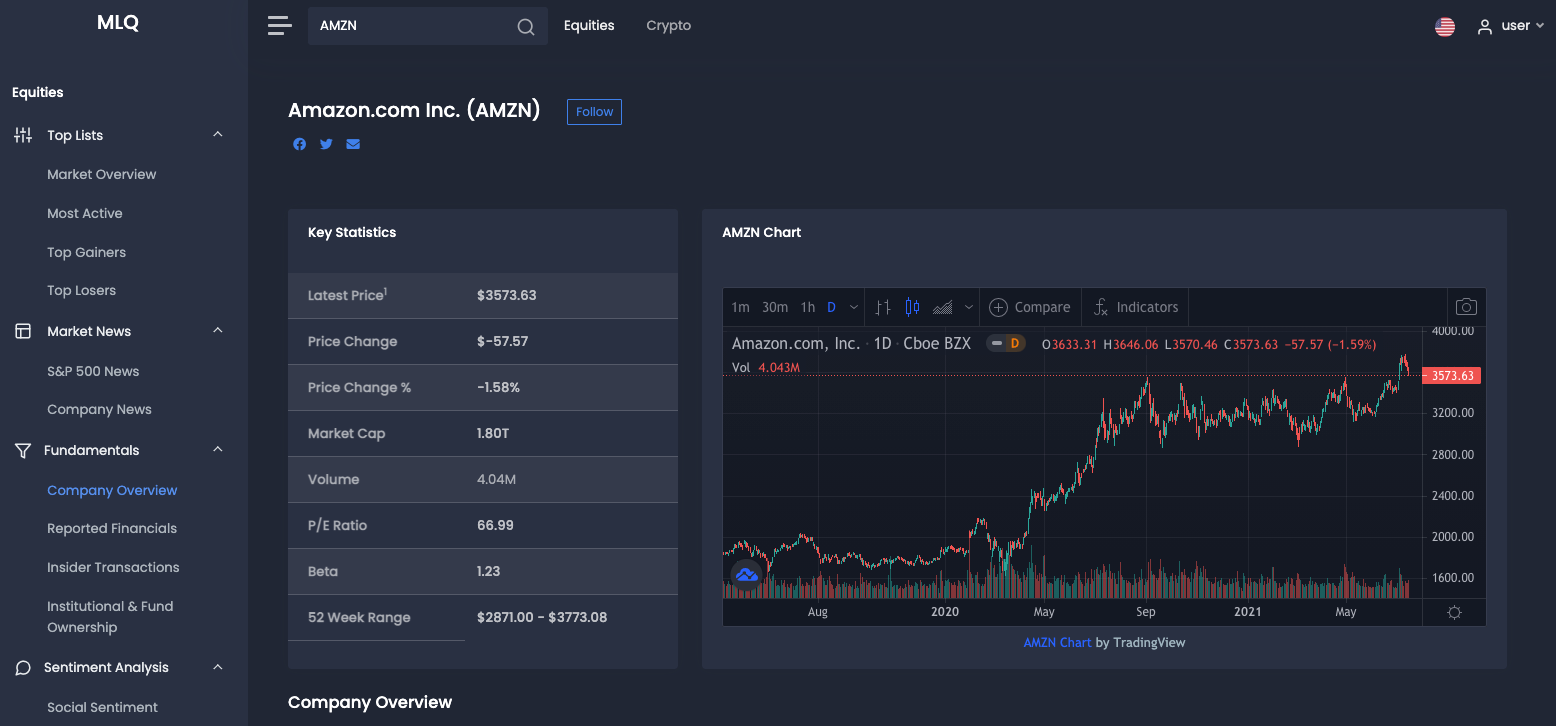Image resolution: width=1556 pixels, height=726 pixels.
Task: Click the Sentiment Analysis chat bubble icon
Action: tap(23, 668)
